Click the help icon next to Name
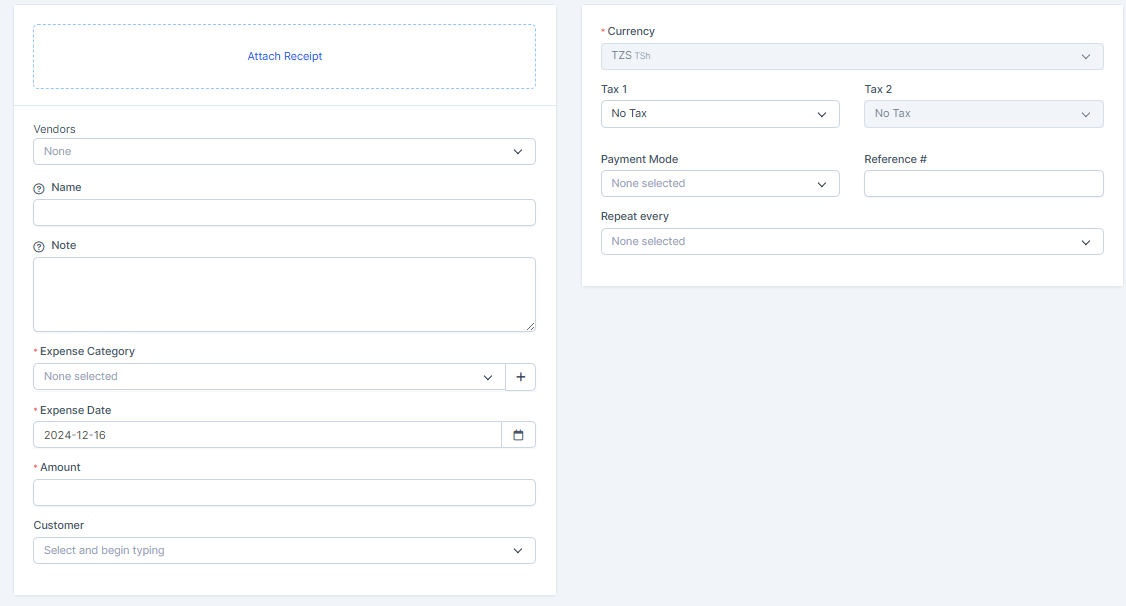1126x606 pixels. (39, 188)
